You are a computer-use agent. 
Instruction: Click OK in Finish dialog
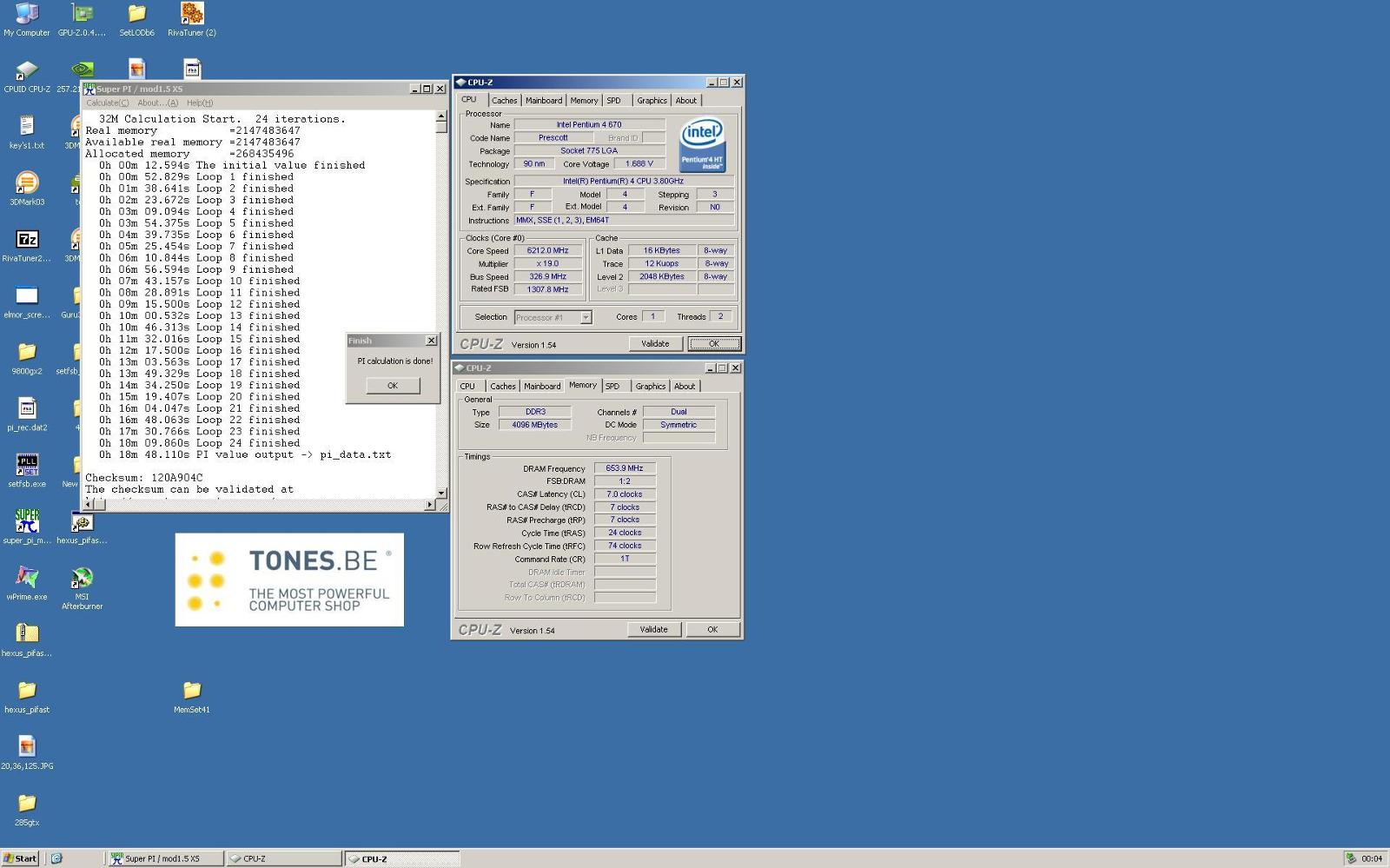point(393,386)
